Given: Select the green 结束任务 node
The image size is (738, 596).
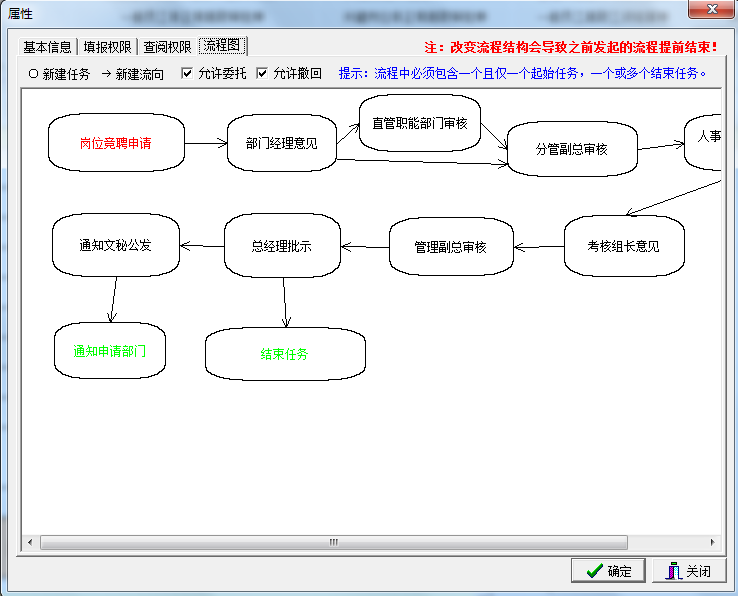Looking at the screenshot, I should (x=285, y=354).
